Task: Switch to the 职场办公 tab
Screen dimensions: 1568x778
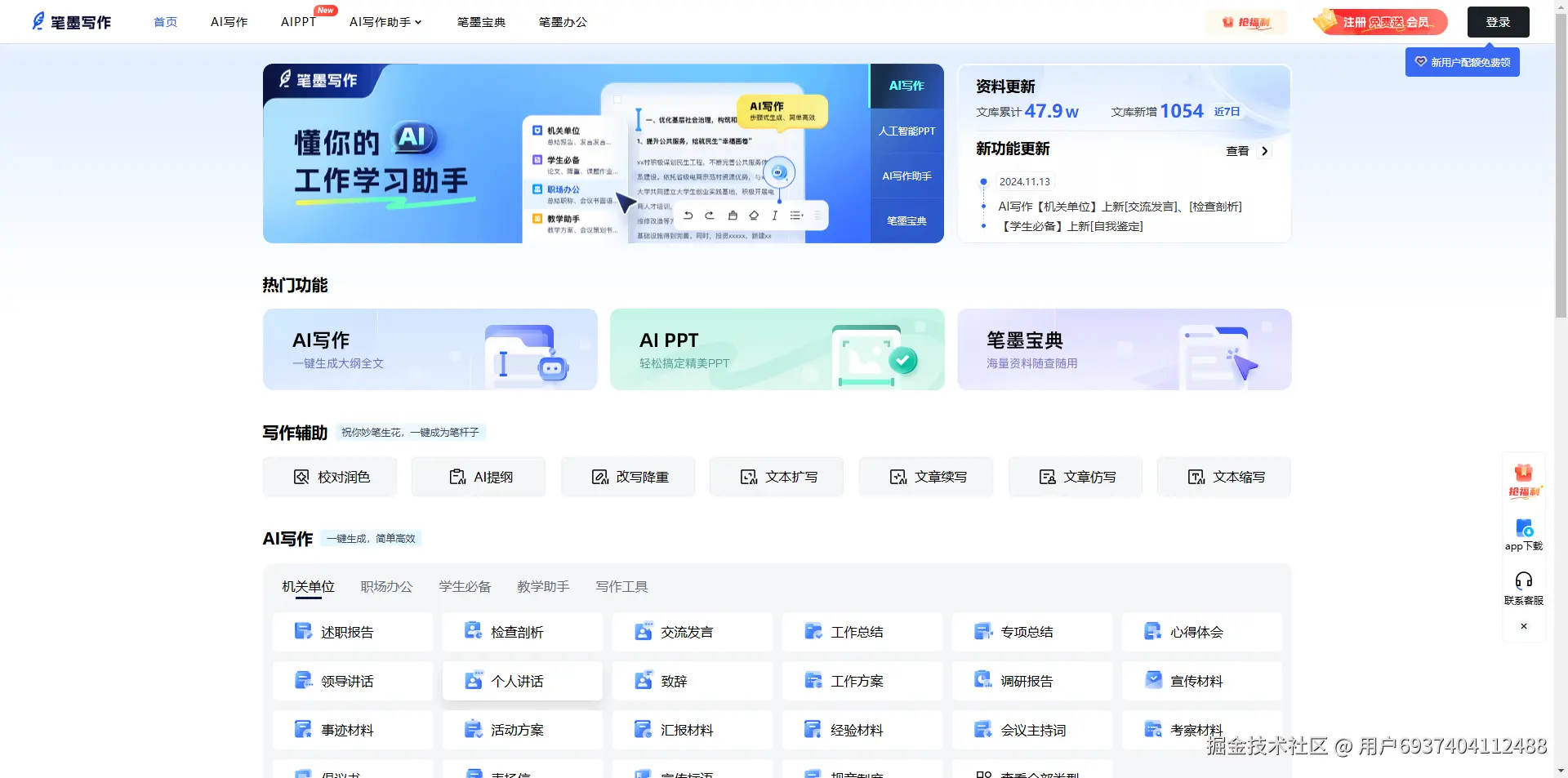Action: [x=386, y=586]
